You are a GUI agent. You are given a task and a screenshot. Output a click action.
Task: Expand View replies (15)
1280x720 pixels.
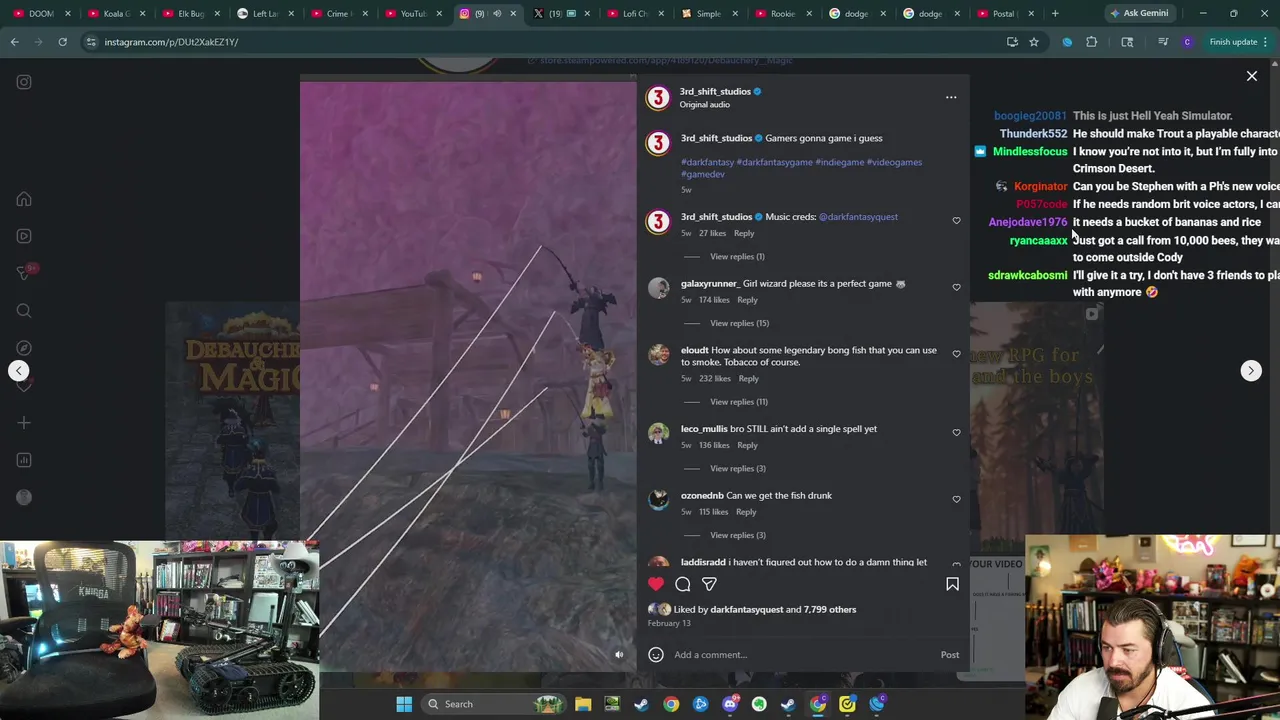coord(739,323)
